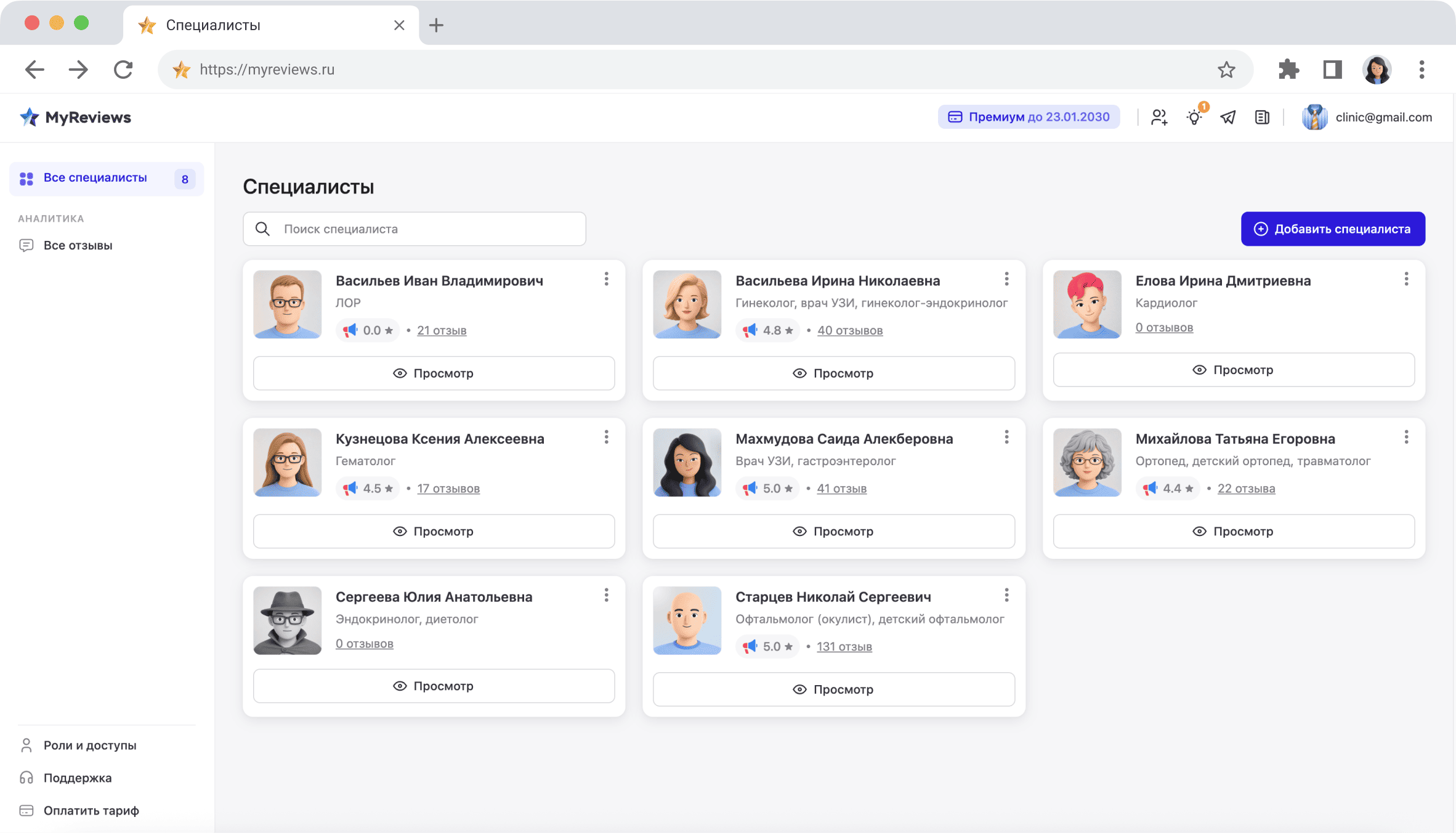The height and width of the screenshot is (833, 1456).
Task: Open the Telegram paper plane icon
Action: click(1228, 117)
